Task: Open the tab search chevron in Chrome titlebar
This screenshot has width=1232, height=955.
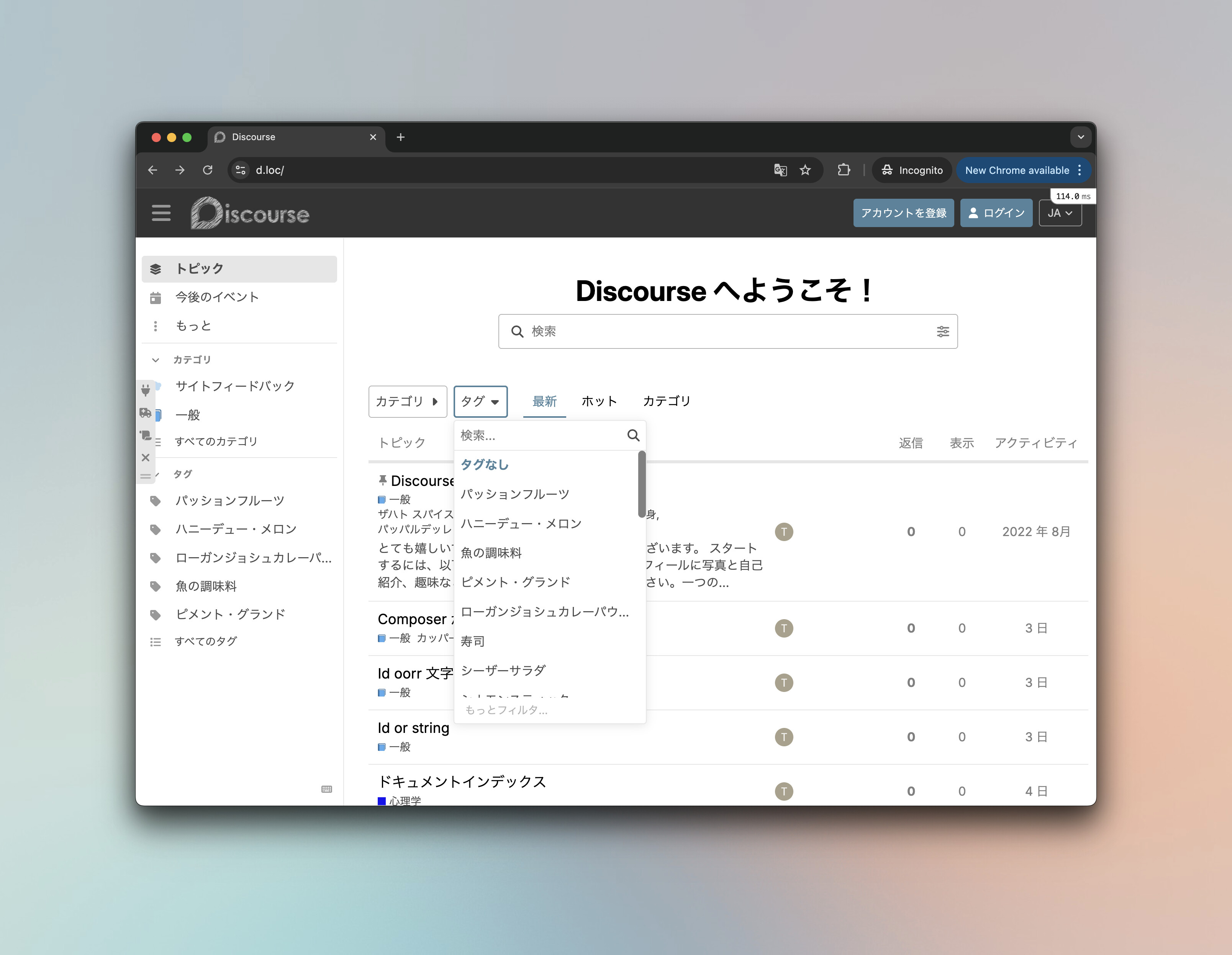Action: [x=1080, y=137]
